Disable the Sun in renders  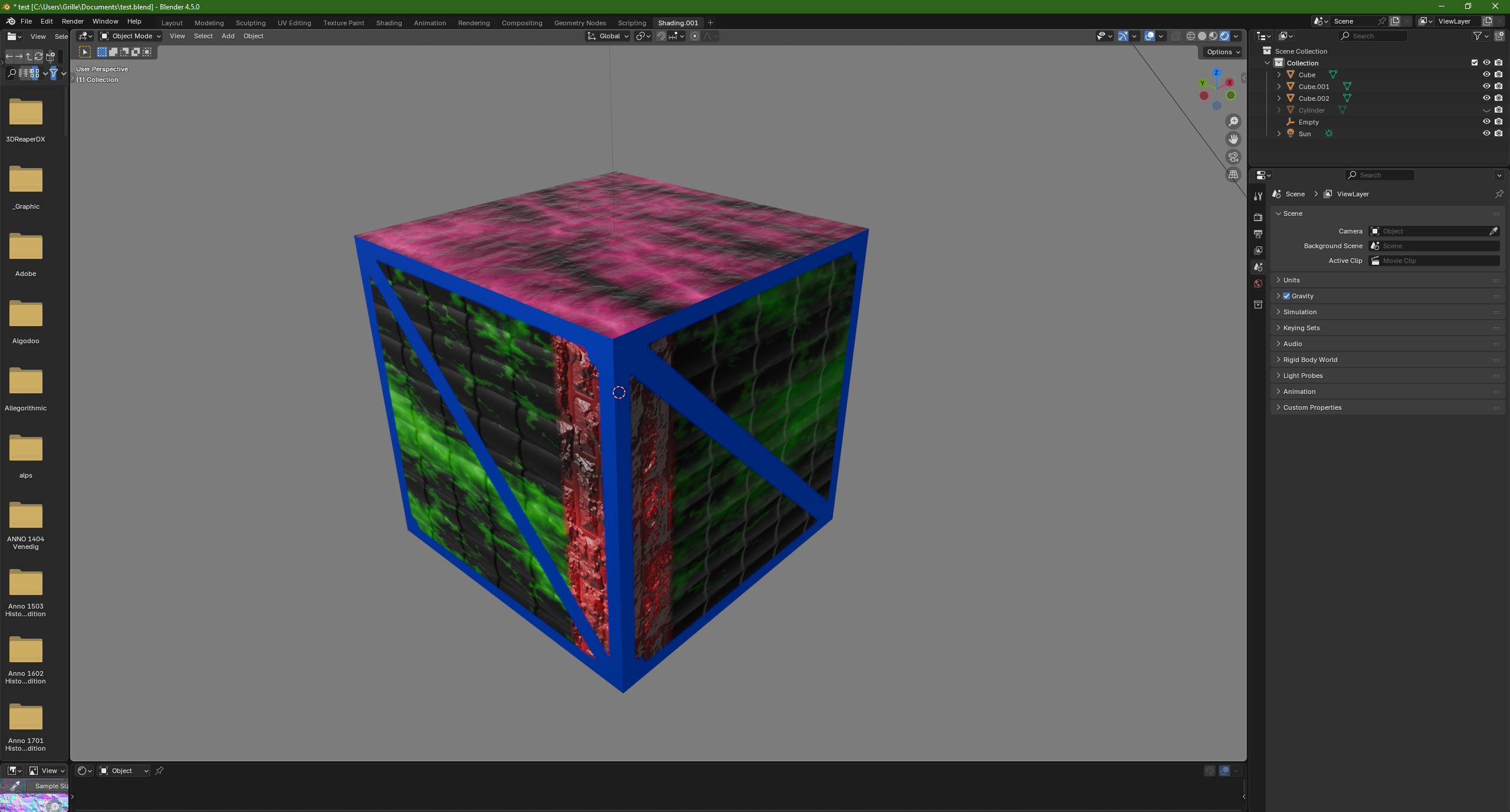pos(1499,133)
